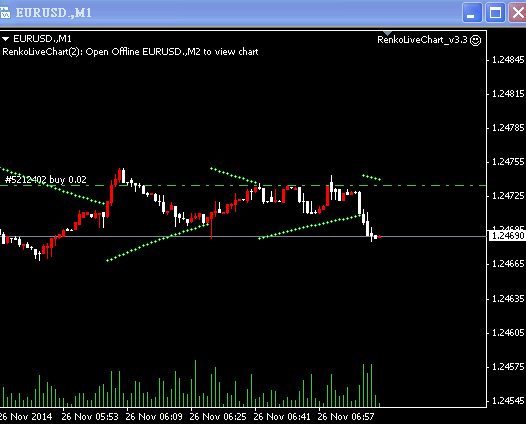Viewport: 526px width, 424px height.
Task: Click the 1.24690 current price label
Action: click(x=507, y=236)
